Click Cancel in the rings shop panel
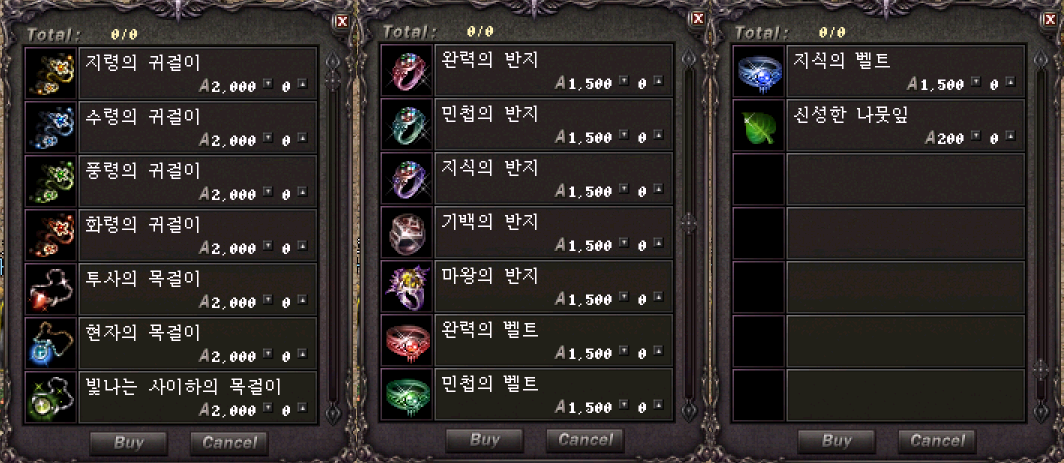Image resolution: width=1064 pixels, height=463 pixels. tap(585, 441)
